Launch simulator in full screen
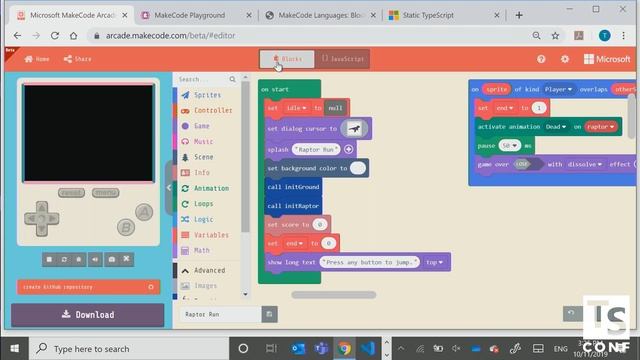This screenshot has width=640, height=360. tap(127, 259)
